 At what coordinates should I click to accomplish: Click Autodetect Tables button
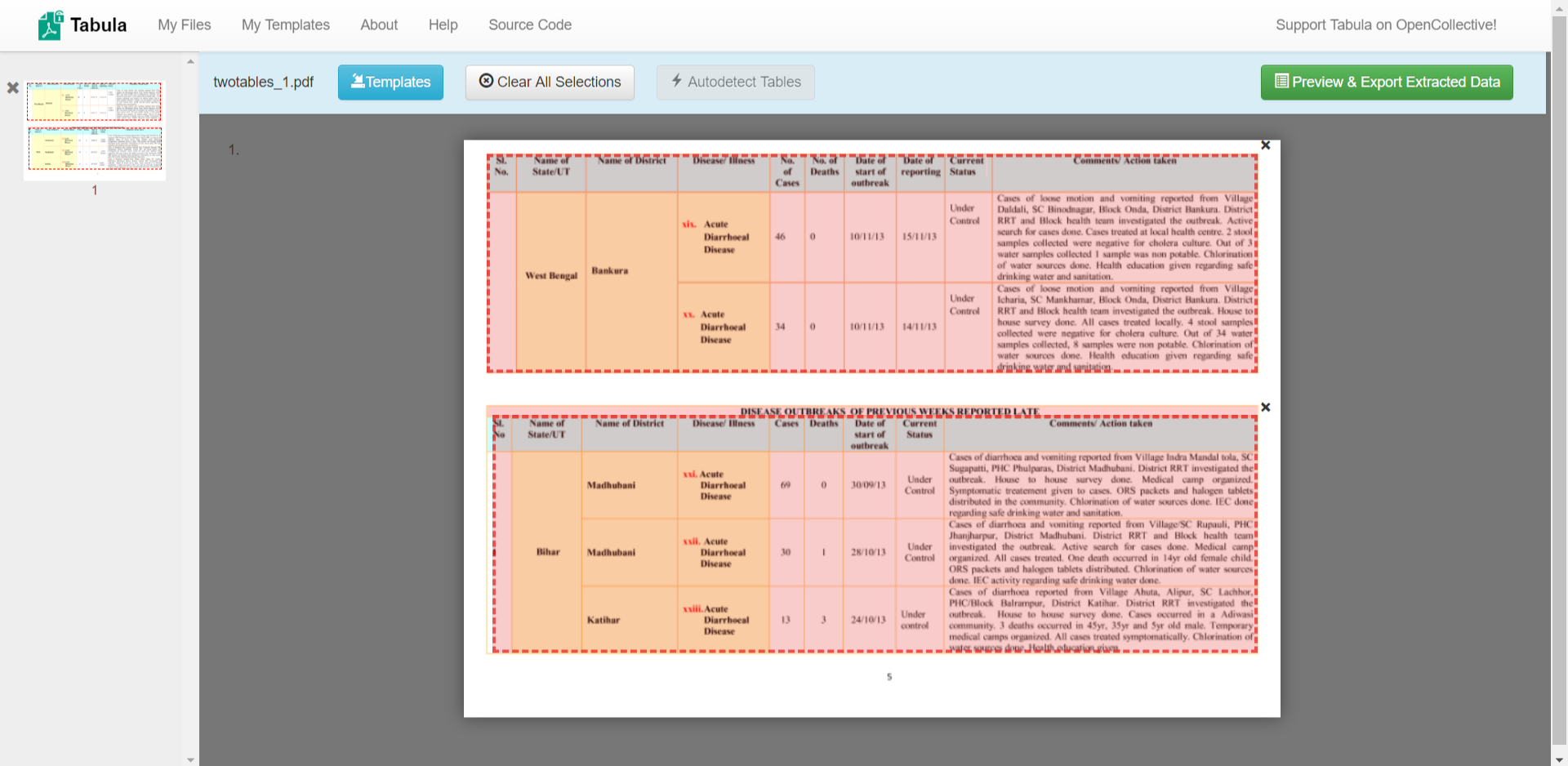pyautogui.click(x=735, y=82)
